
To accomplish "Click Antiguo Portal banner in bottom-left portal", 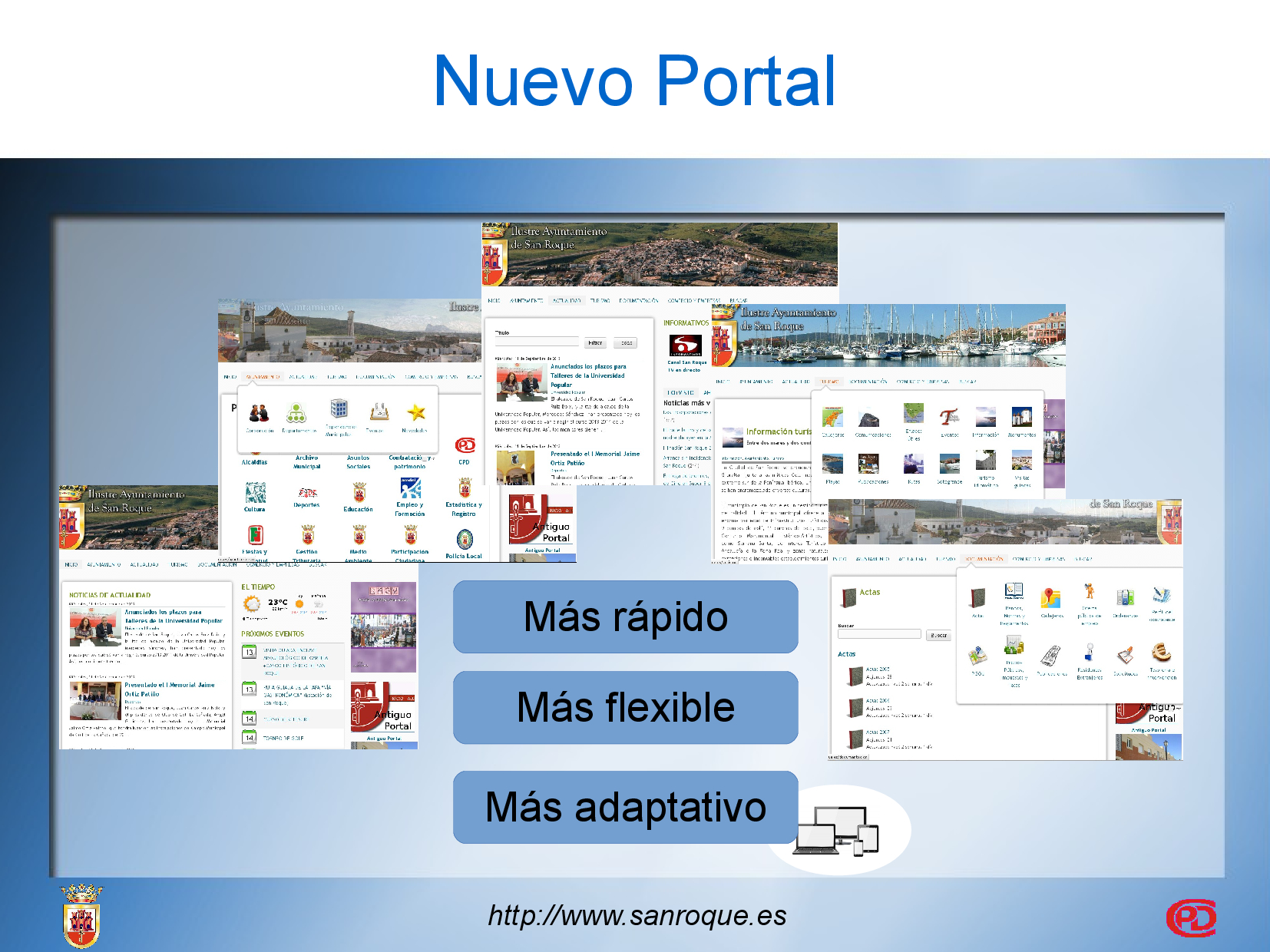I will [x=384, y=707].
